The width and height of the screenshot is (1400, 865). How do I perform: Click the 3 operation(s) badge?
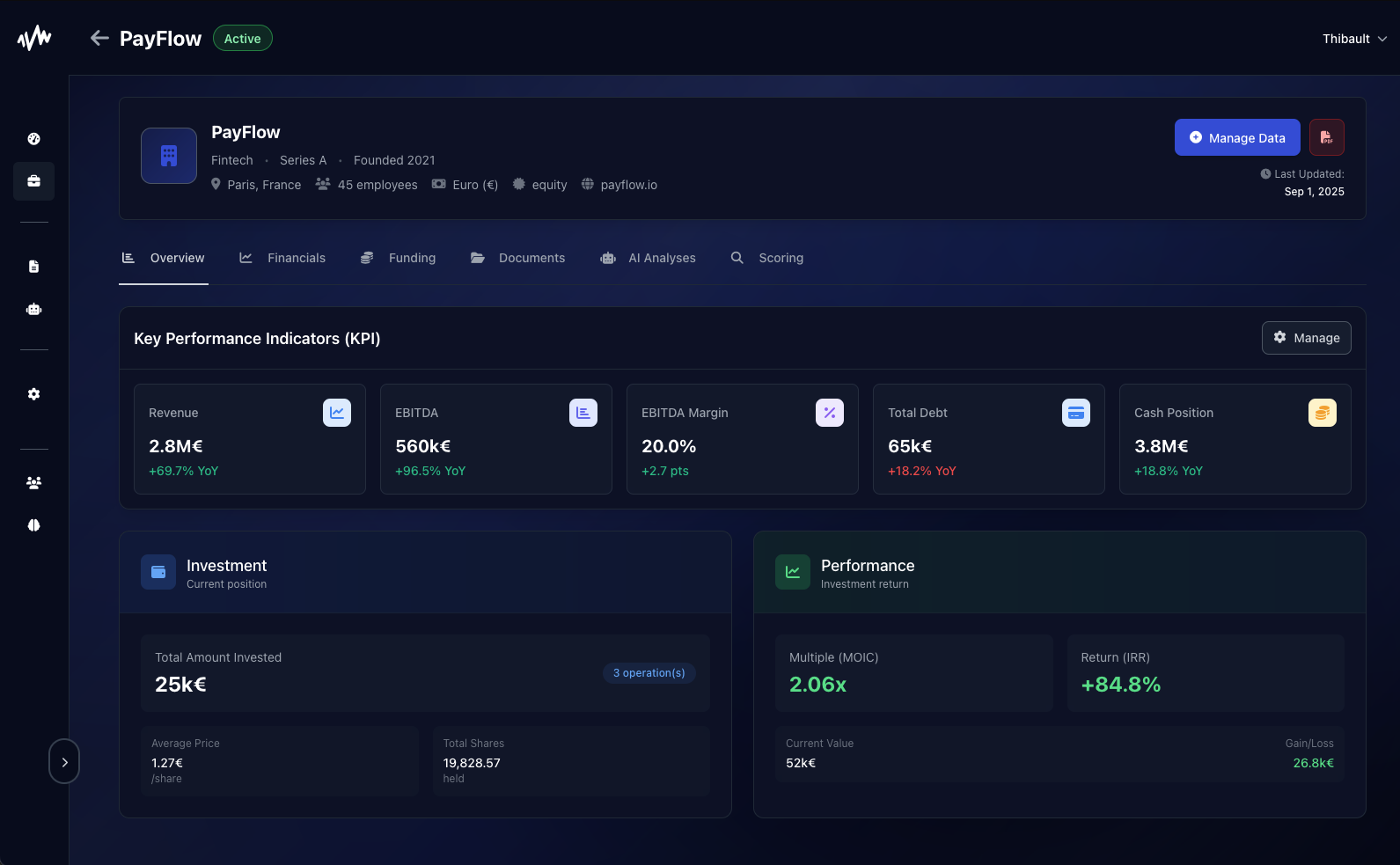point(649,673)
